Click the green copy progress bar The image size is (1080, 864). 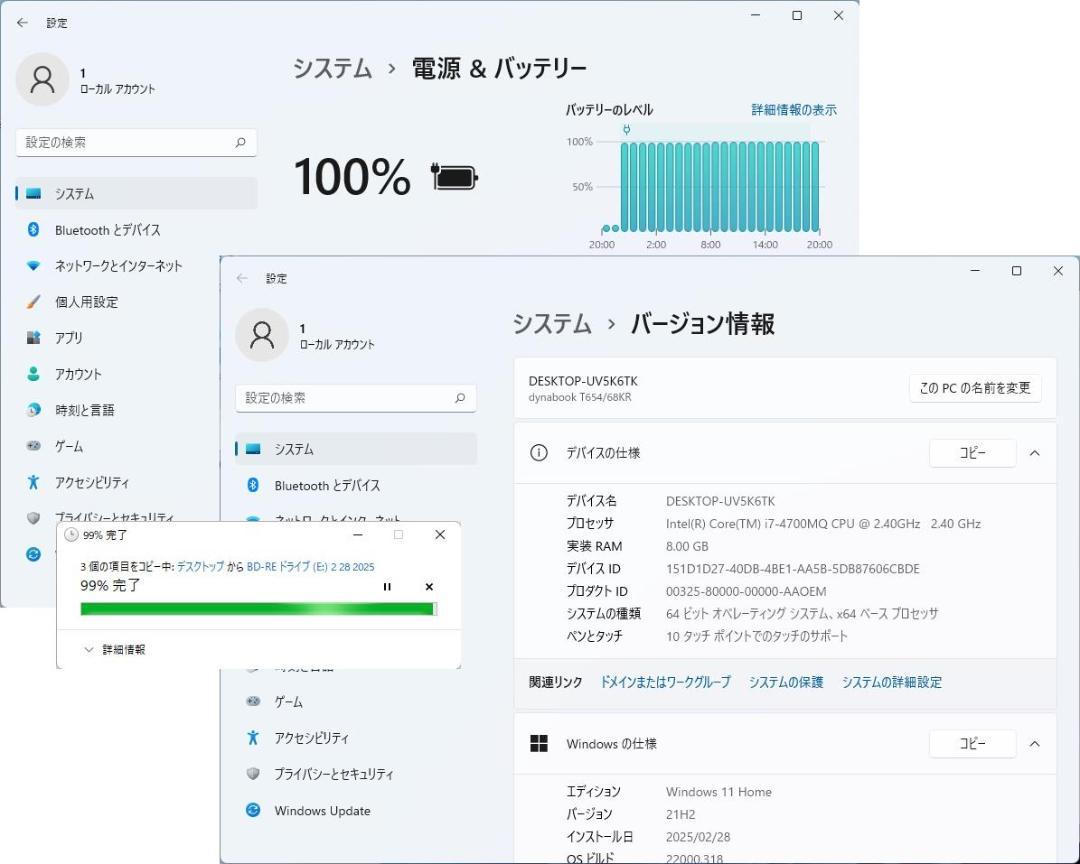click(259, 609)
